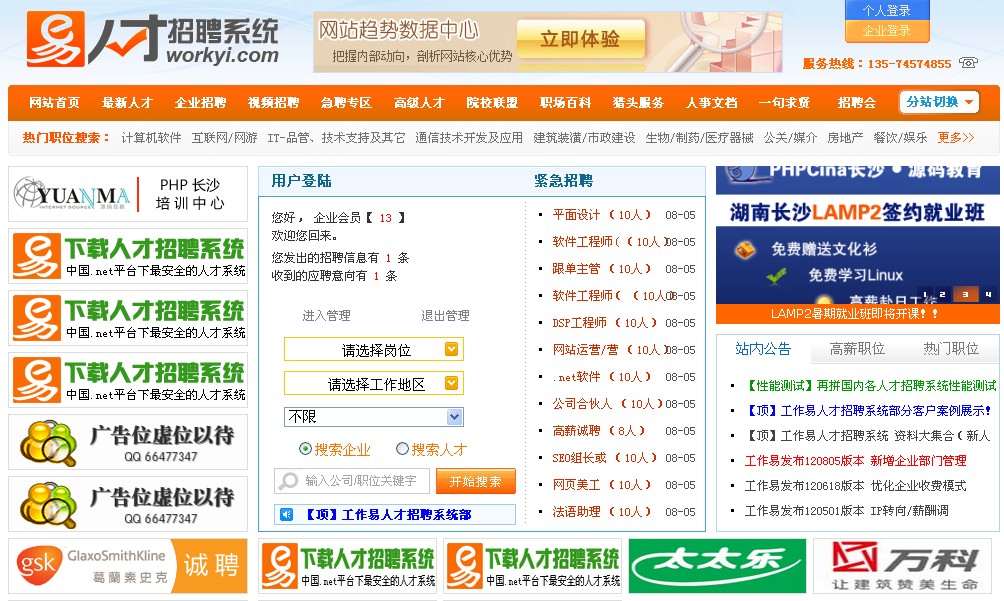Go to 网站首页 in navigation bar
The image size is (1004, 601).
(x=54, y=103)
